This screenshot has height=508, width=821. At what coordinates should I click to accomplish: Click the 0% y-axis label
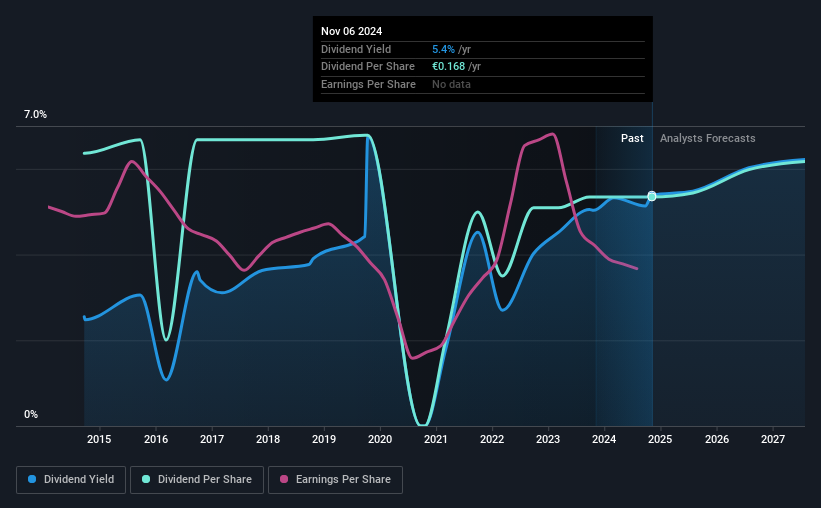(x=31, y=414)
